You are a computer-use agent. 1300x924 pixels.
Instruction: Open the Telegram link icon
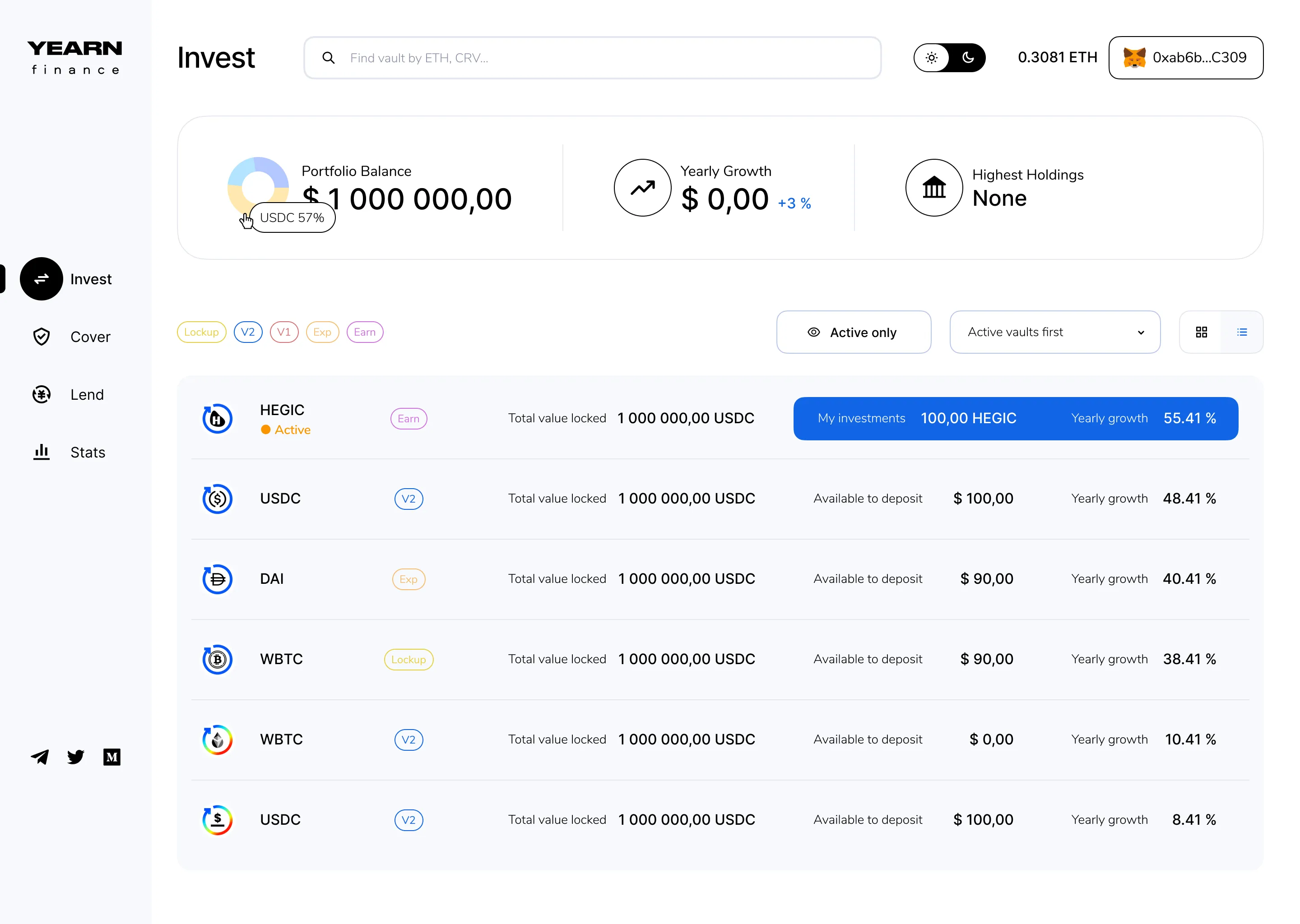point(40,757)
